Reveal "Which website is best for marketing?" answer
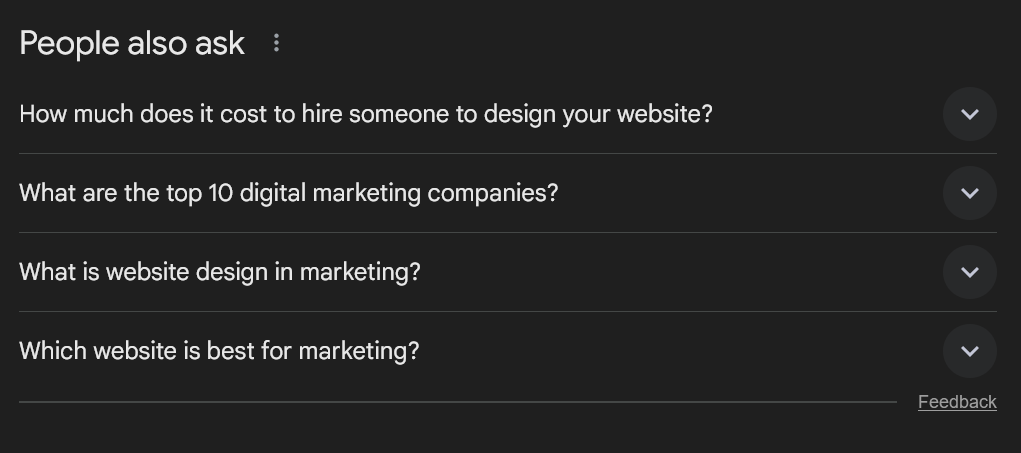The image size is (1021, 453). (219, 351)
